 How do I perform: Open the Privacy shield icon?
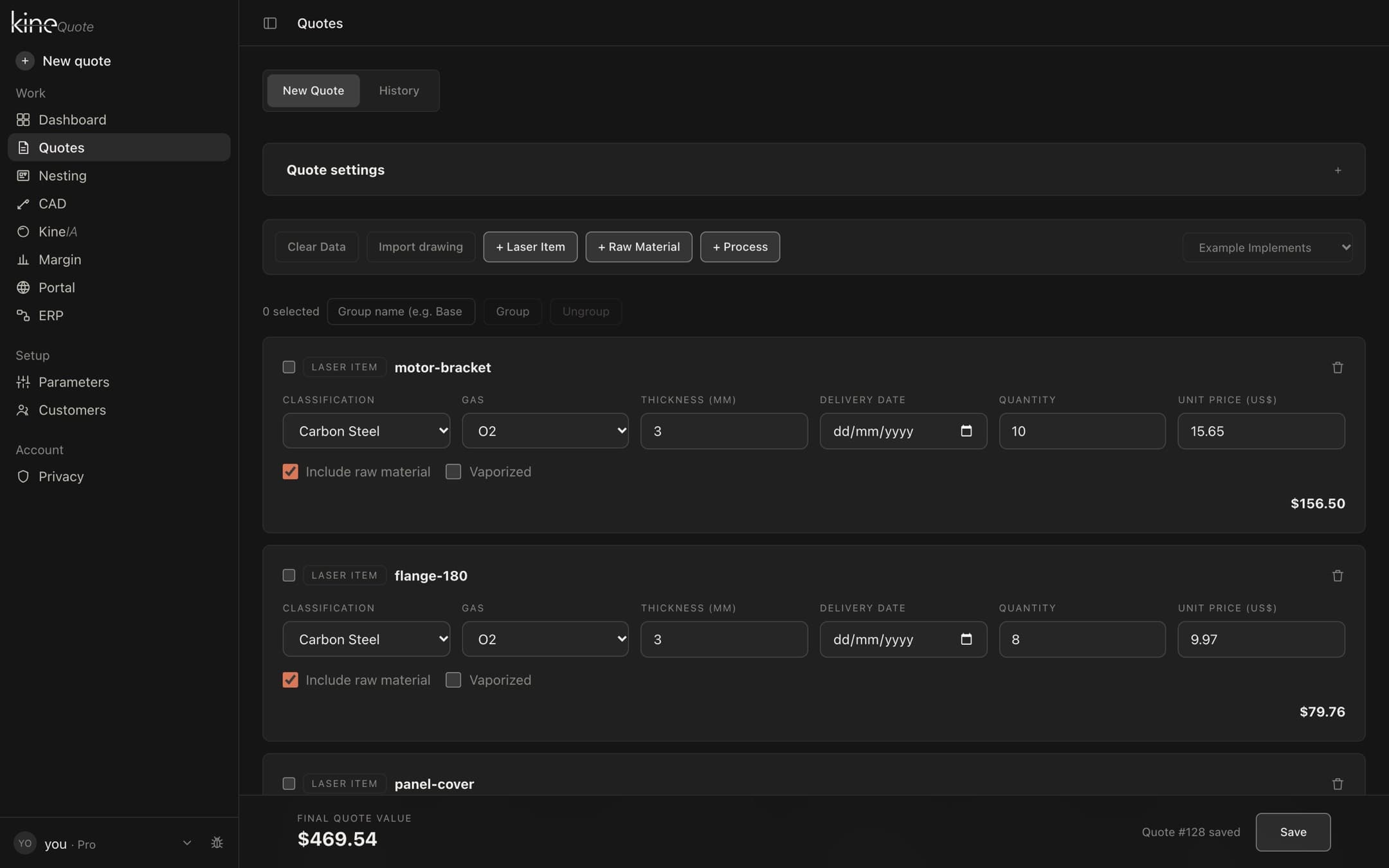tap(23, 476)
